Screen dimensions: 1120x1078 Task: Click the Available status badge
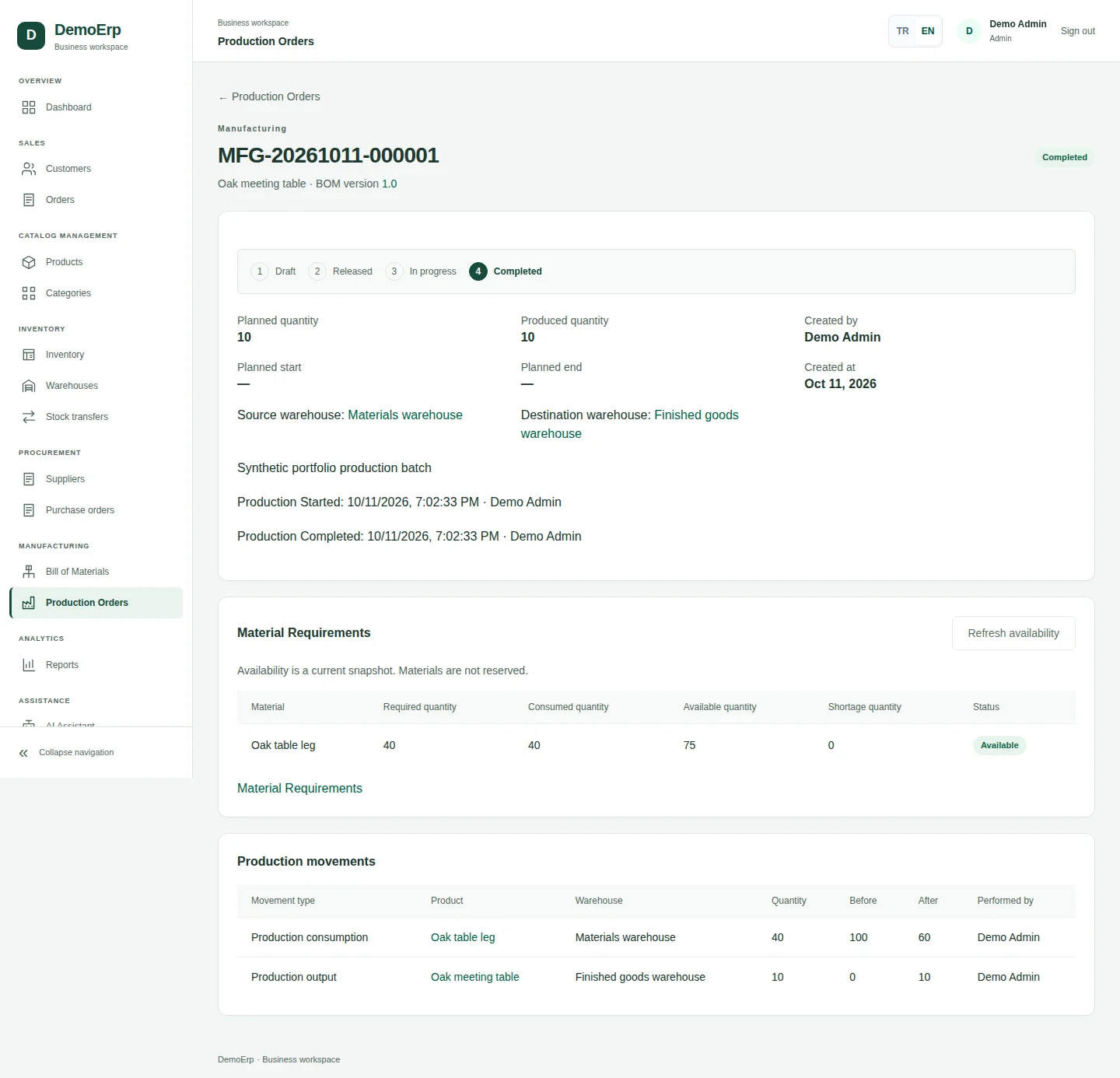[x=999, y=745]
